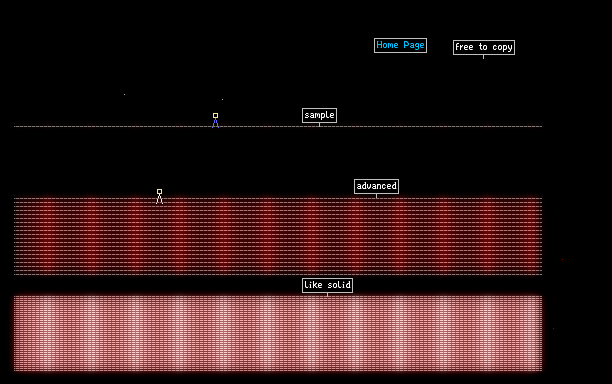The height and width of the screenshot is (384, 612).
Task: Click the leftmost white dot in the black sky
Action: [125, 94]
